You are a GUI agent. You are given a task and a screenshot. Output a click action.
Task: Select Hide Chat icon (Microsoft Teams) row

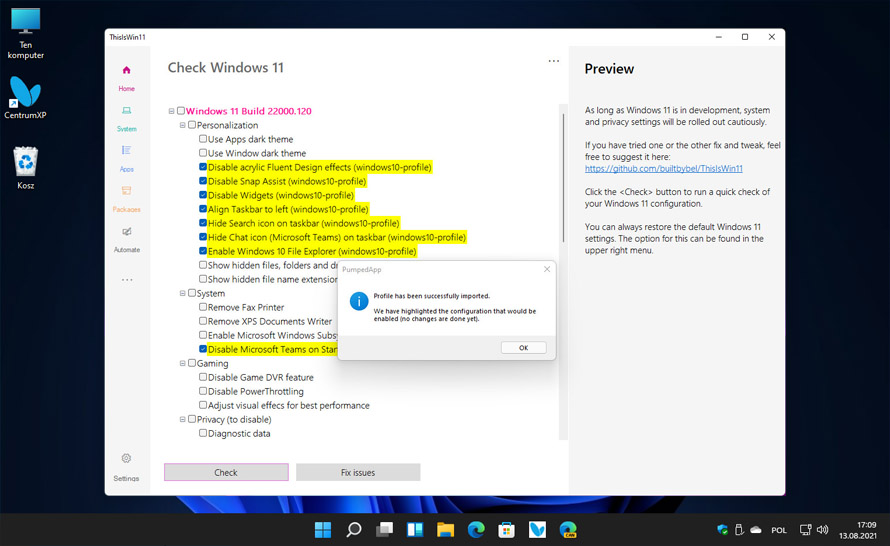pyautogui.click(x=337, y=237)
